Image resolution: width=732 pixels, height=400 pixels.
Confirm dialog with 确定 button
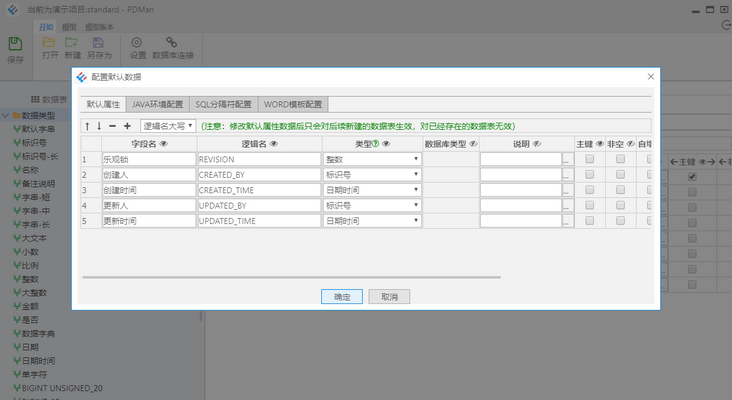342,296
